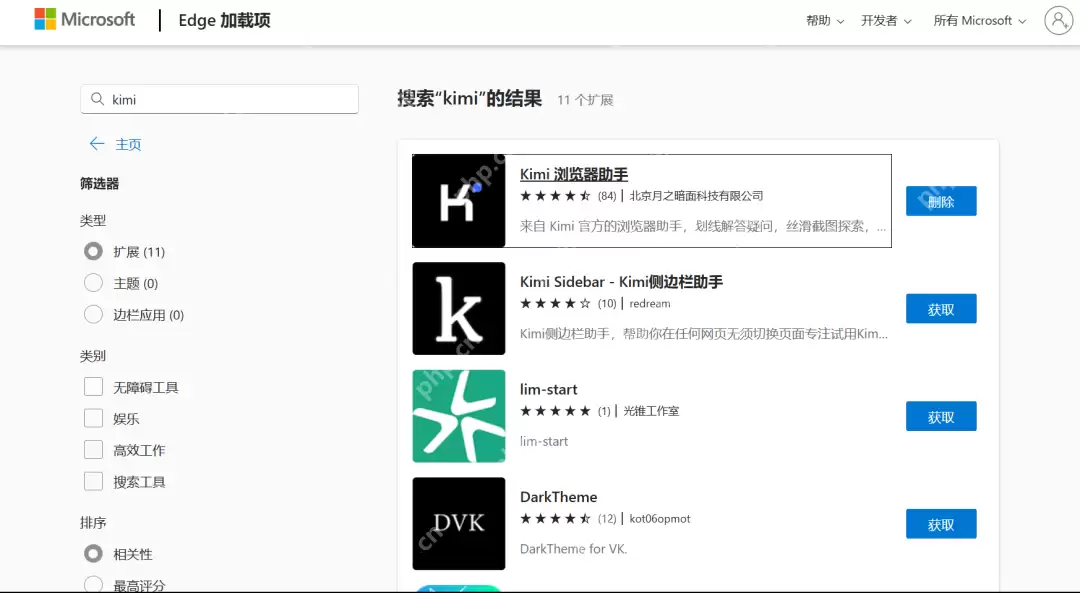The image size is (1080, 593).
Task: Click the search magnifier icon
Action: click(97, 99)
